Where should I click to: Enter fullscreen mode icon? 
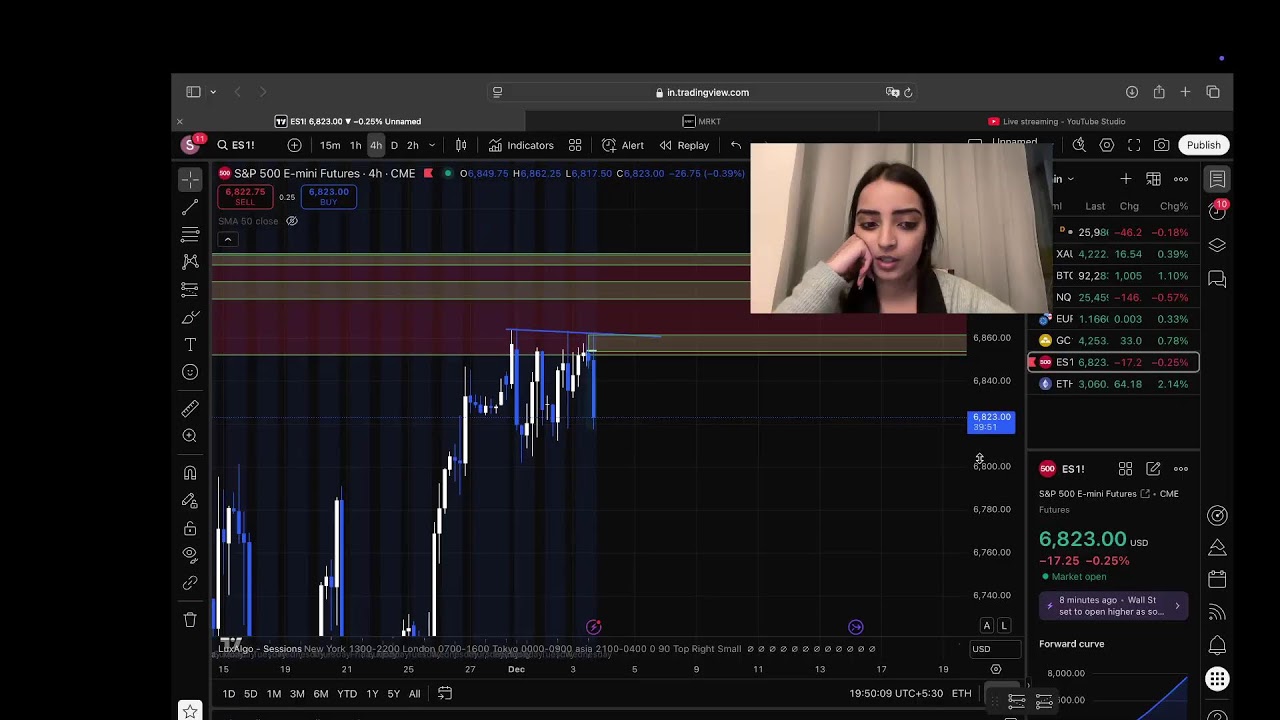[1134, 145]
